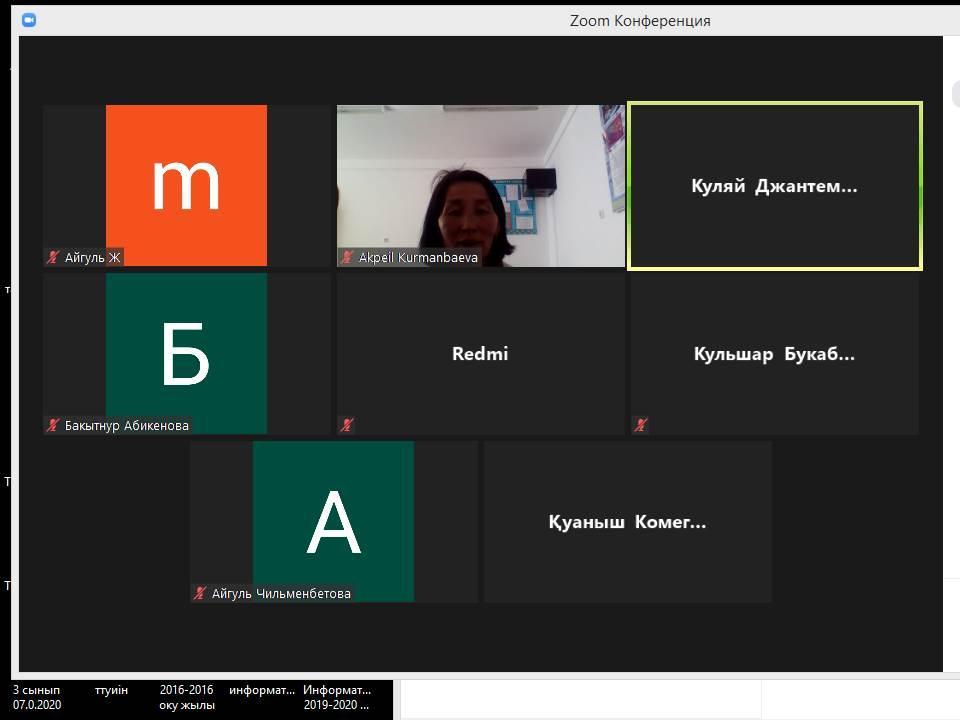Click the muted mic on Кульшар Букаб tile
The height and width of the screenshot is (720, 960).
[639, 425]
